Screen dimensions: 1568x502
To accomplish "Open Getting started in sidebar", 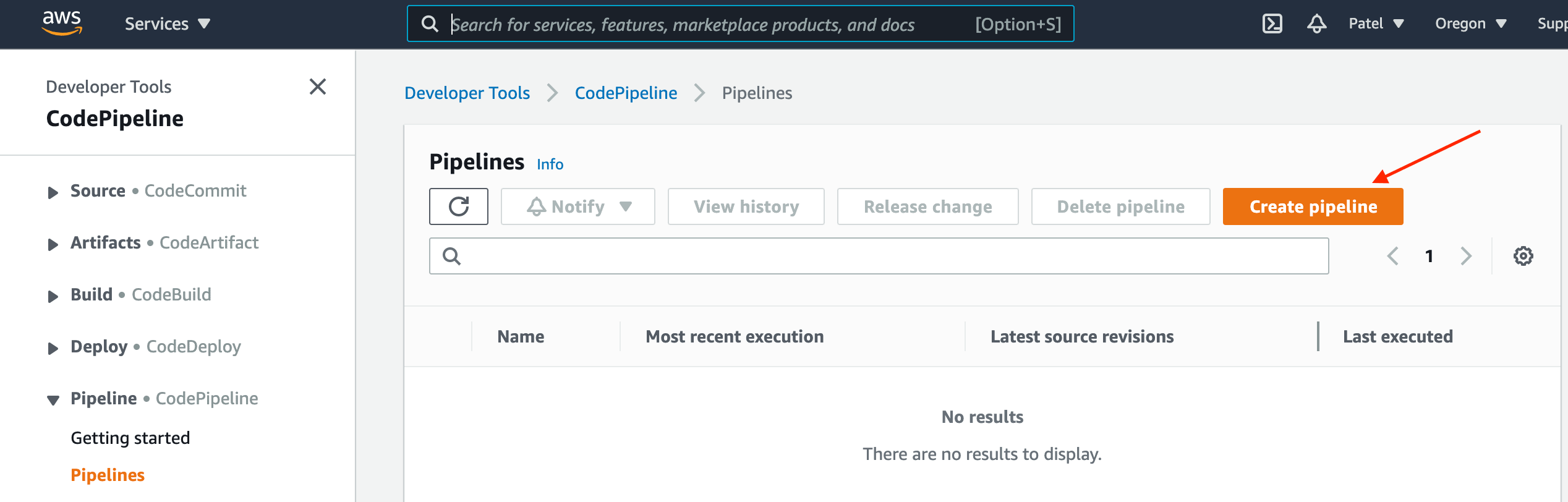I will (x=130, y=438).
